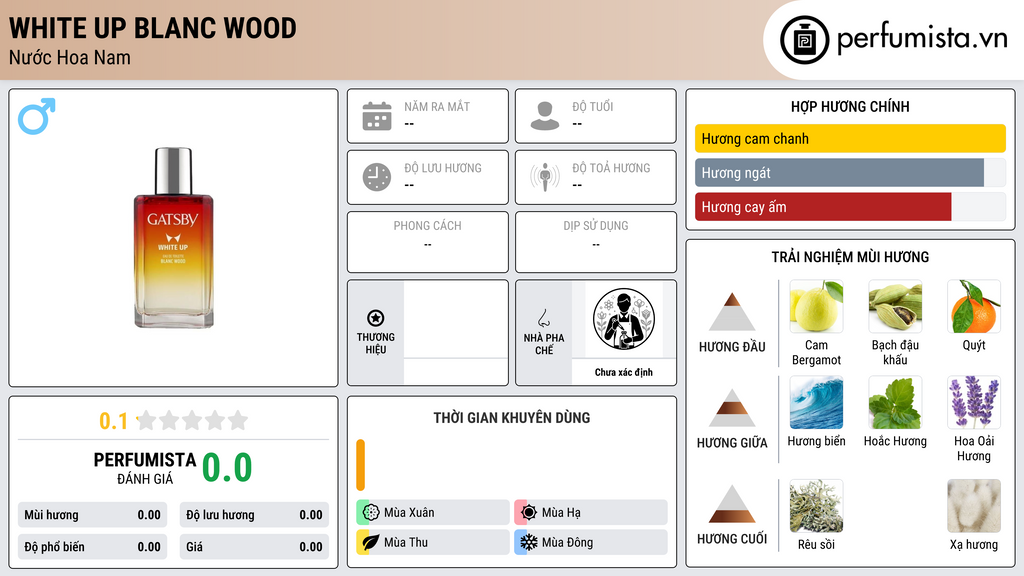This screenshot has width=1024, height=576.
Task: Select the Mùa Xuân season label
Action: coord(409,513)
